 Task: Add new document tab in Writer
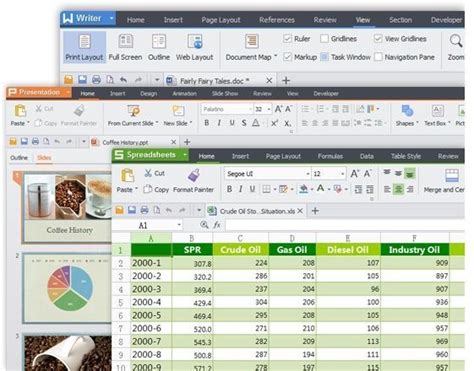coord(286,80)
